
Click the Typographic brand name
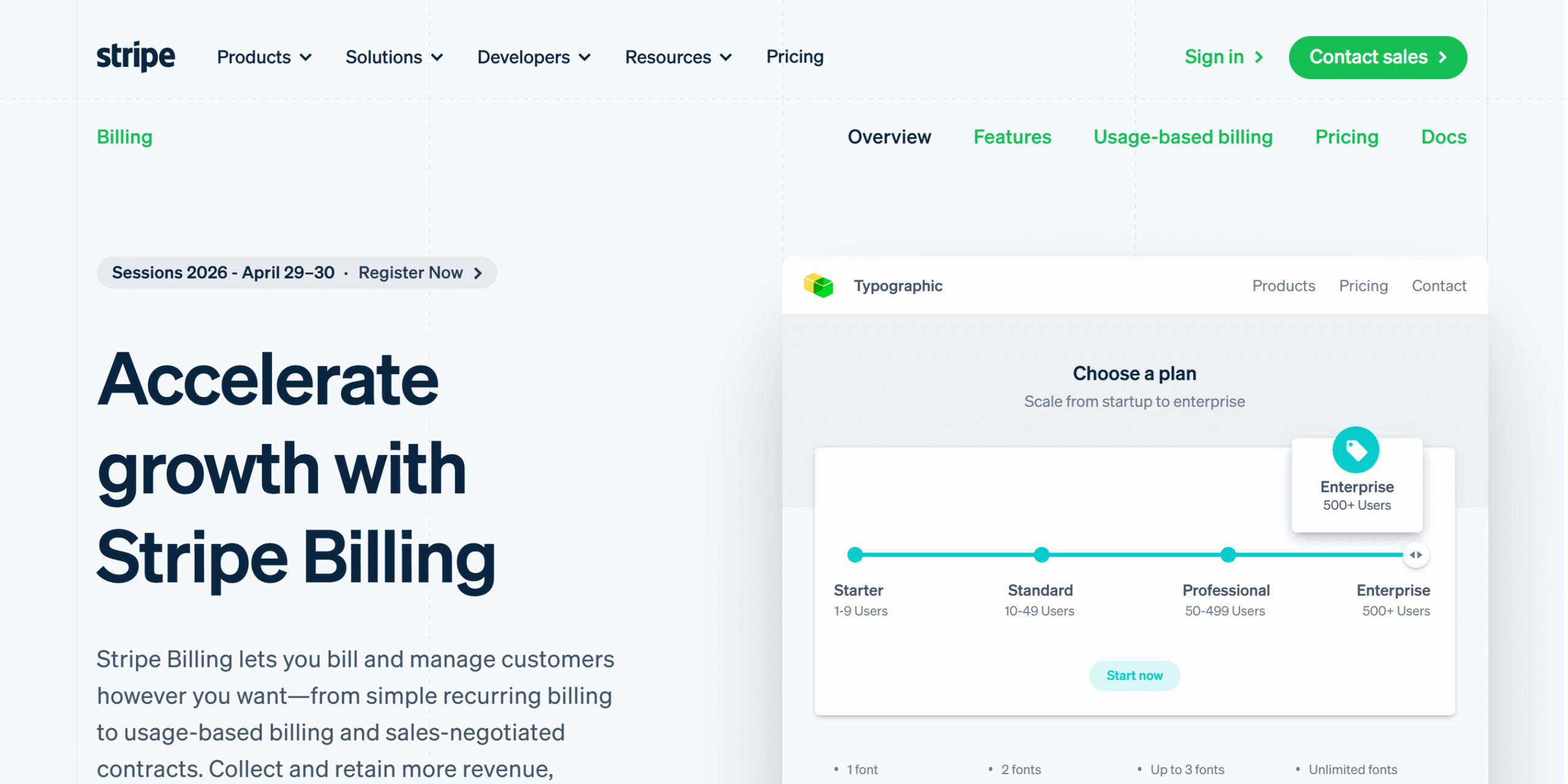click(x=898, y=286)
